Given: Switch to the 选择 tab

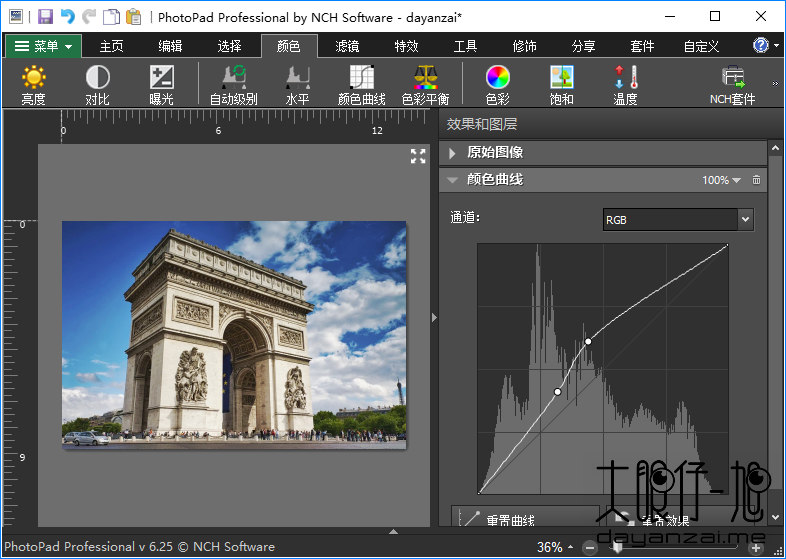Looking at the screenshot, I should [x=230, y=46].
